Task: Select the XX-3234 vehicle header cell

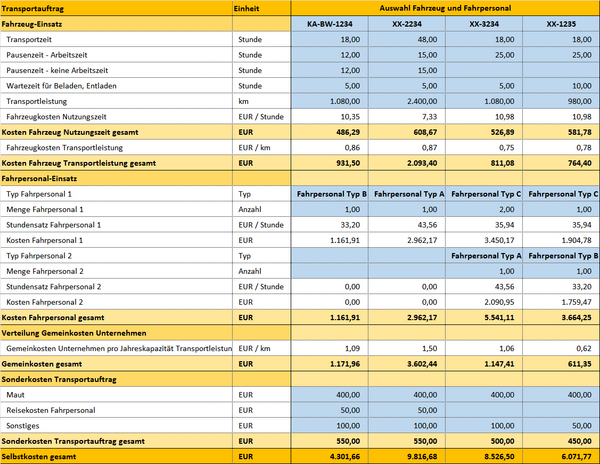Action: point(484,24)
